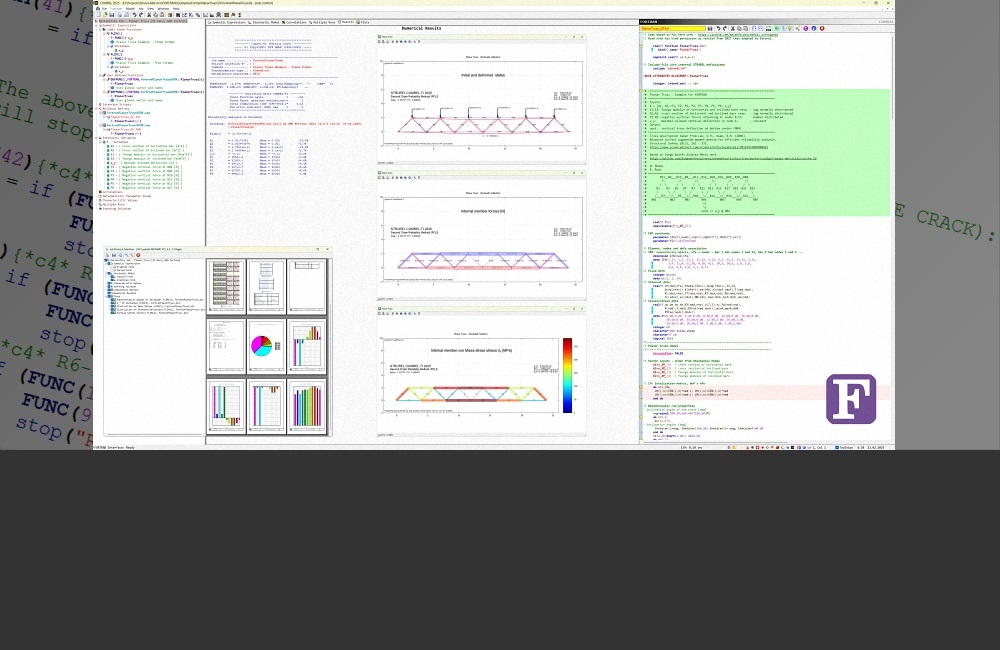Click the red stop icon in FORTRAN editor

pos(822,29)
